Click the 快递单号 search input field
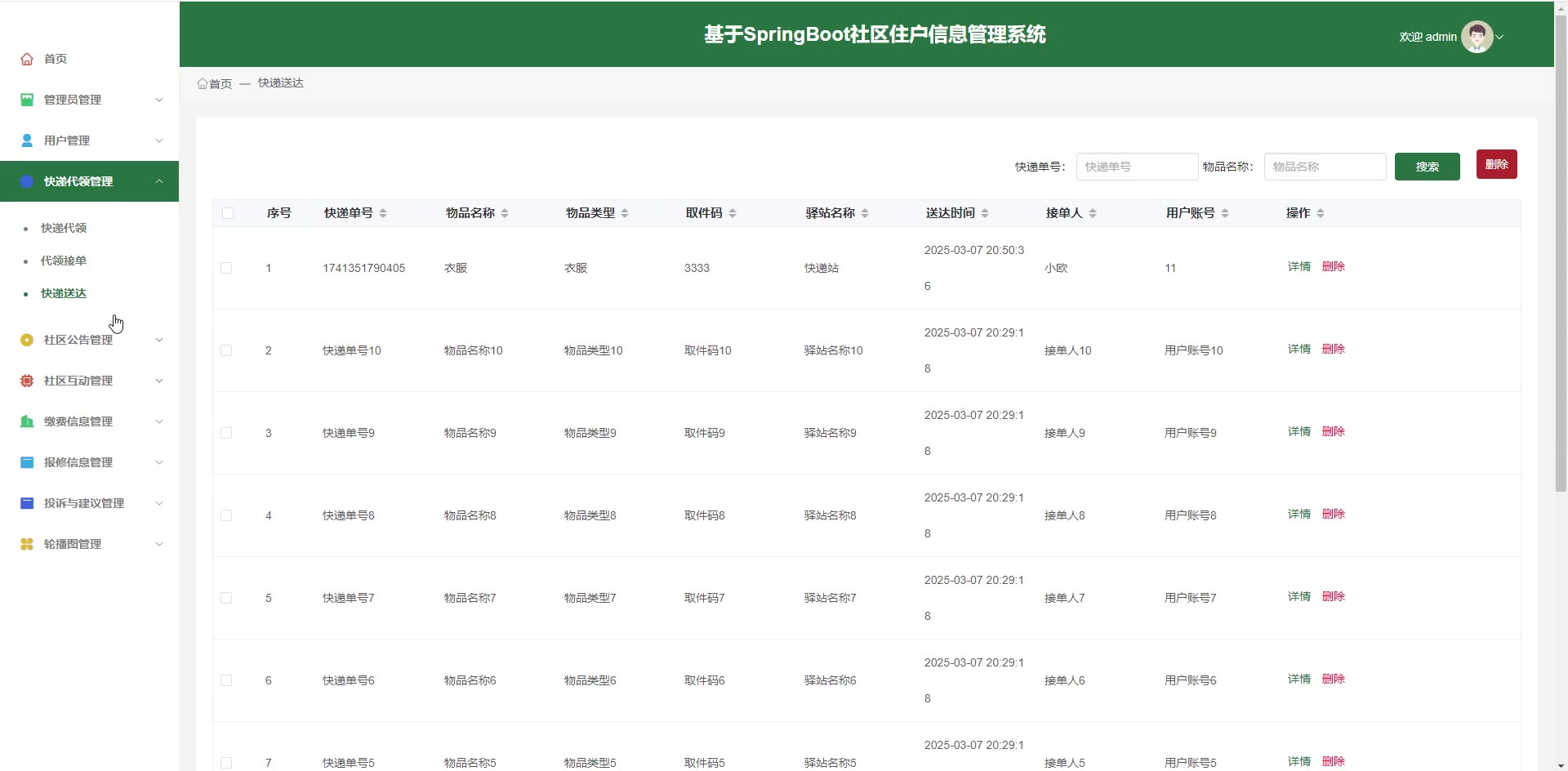The image size is (1568, 771). 1137,167
